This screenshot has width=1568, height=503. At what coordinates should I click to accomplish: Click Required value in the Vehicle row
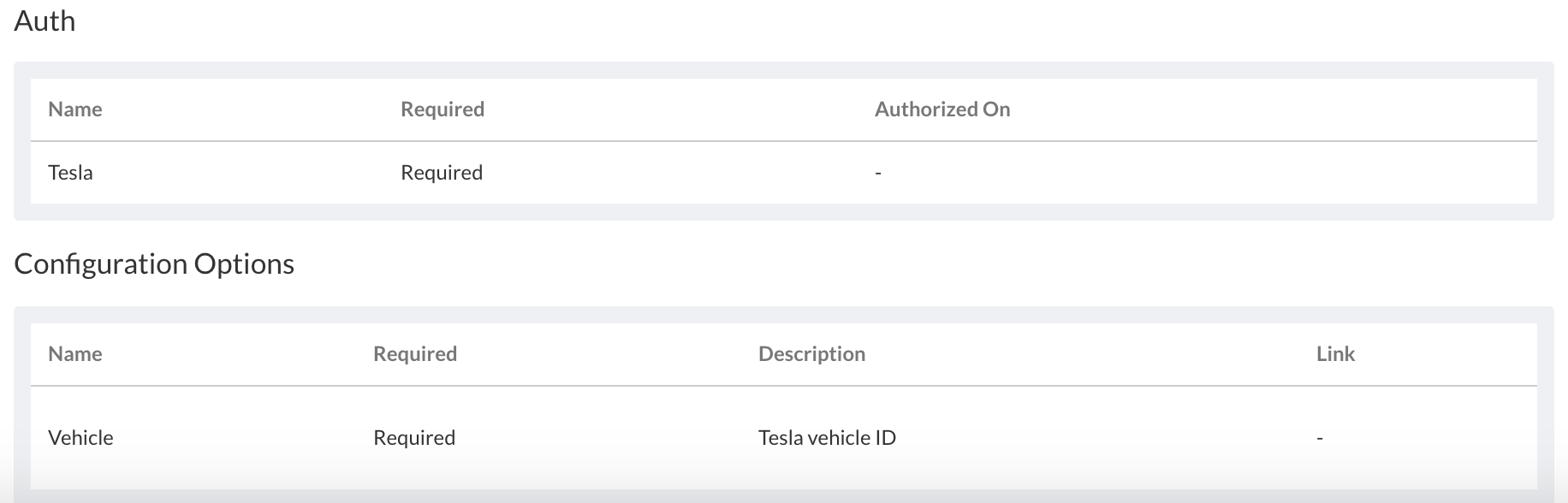click(413, 438)
